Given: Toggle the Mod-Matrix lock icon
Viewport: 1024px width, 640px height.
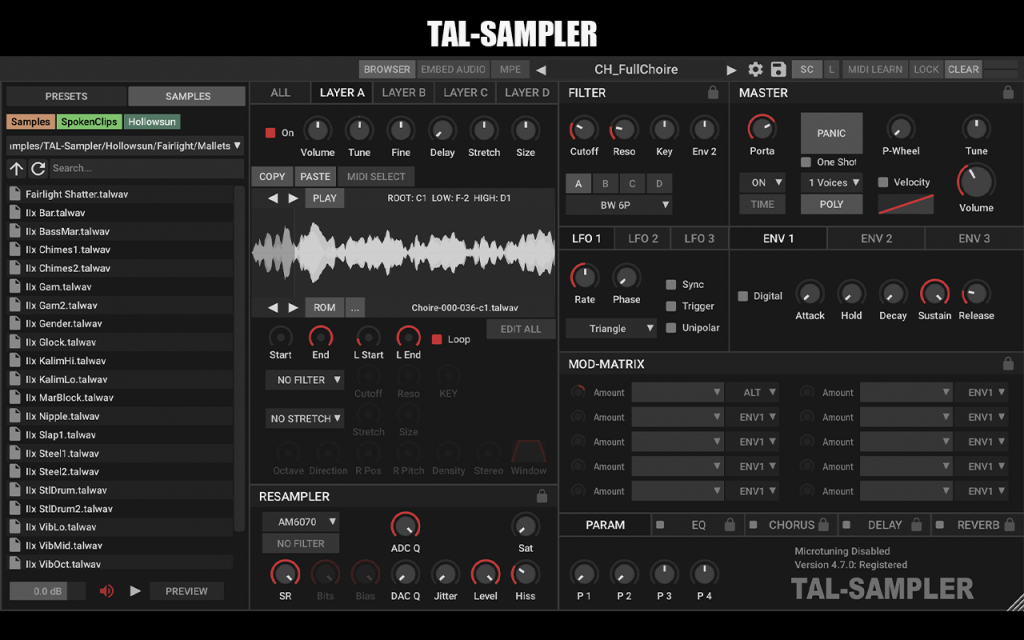Looking at the screenshot, I should tap(1008, 364).
